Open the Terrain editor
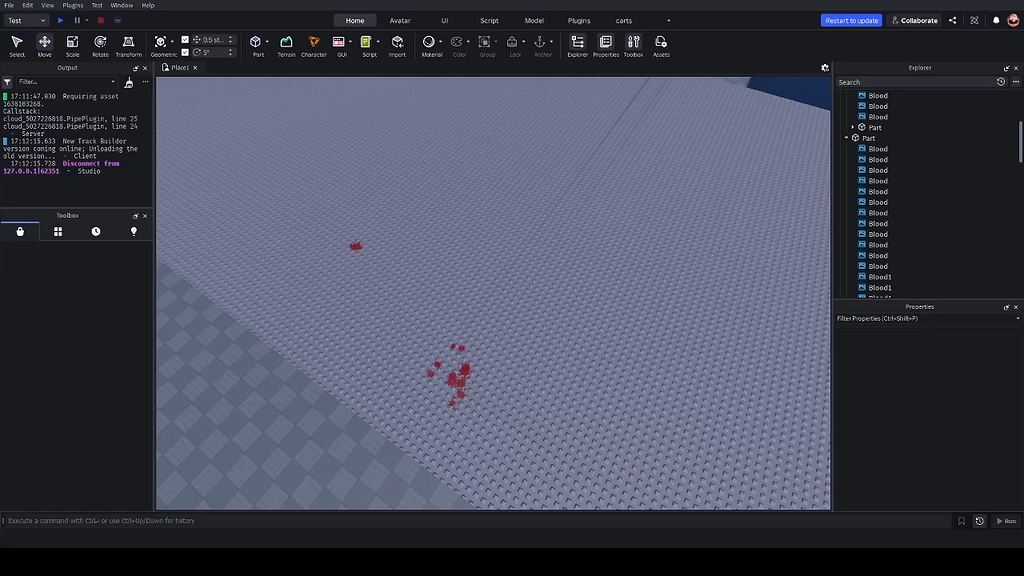1024x576 pixels. [286, 46]
